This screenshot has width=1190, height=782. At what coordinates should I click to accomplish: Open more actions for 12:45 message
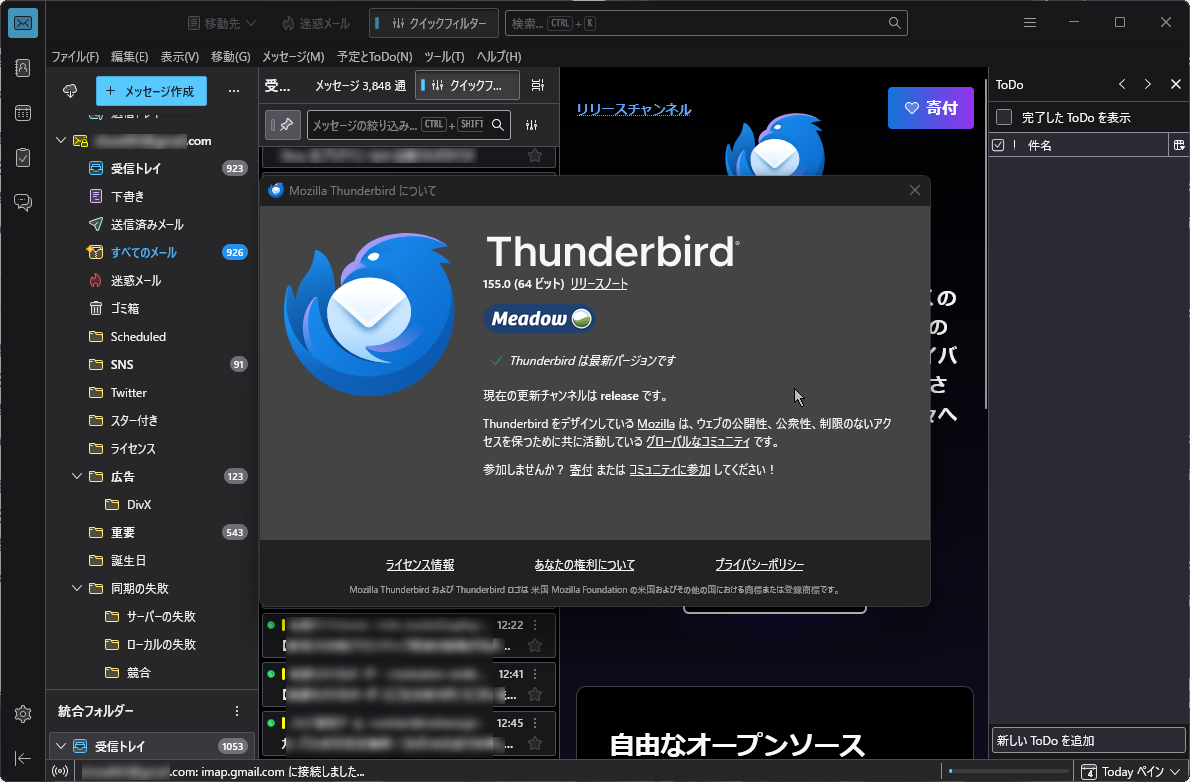[534, 723]
